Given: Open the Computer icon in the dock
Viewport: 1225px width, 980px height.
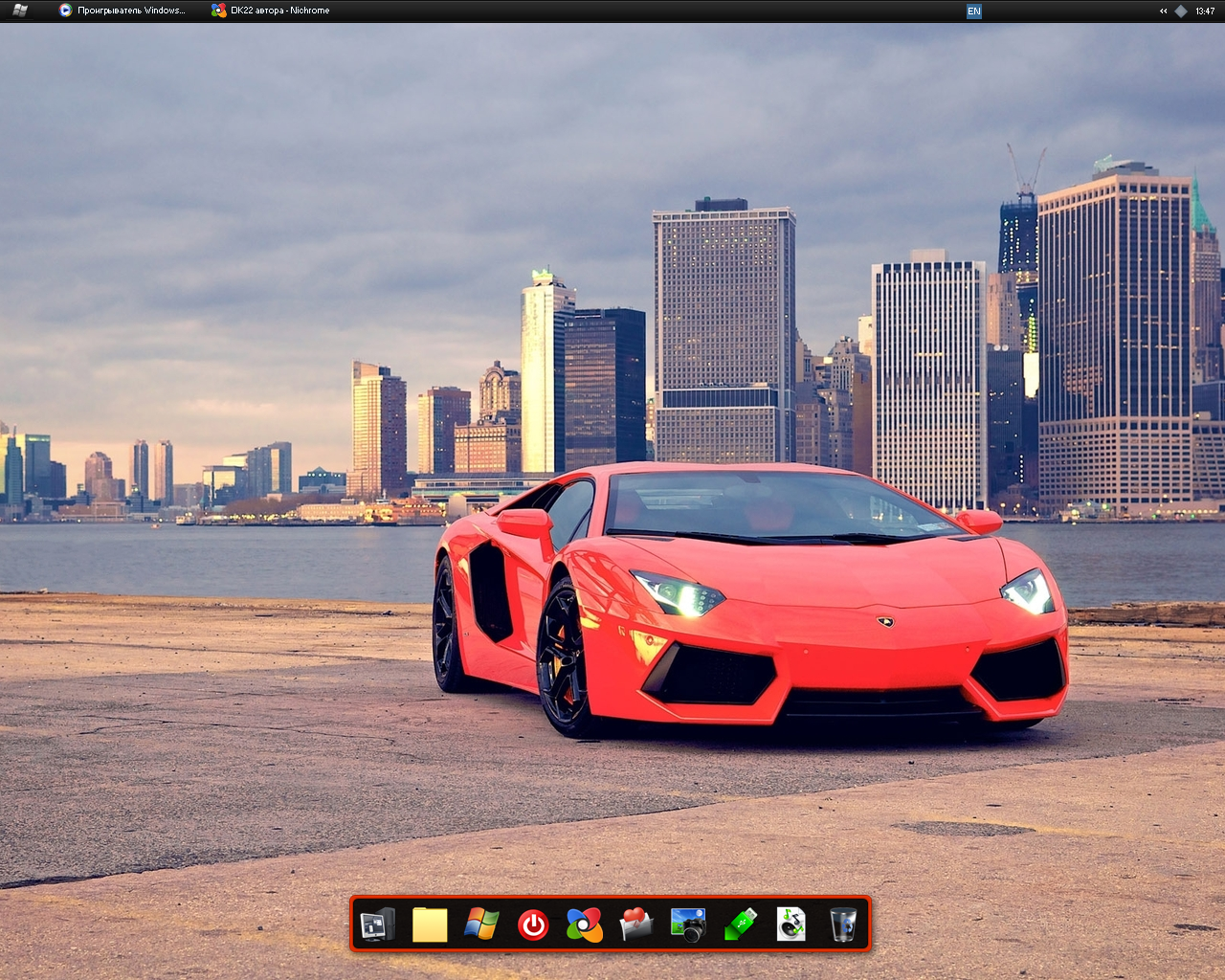Looking at the screenshot, I should point(377,924).
